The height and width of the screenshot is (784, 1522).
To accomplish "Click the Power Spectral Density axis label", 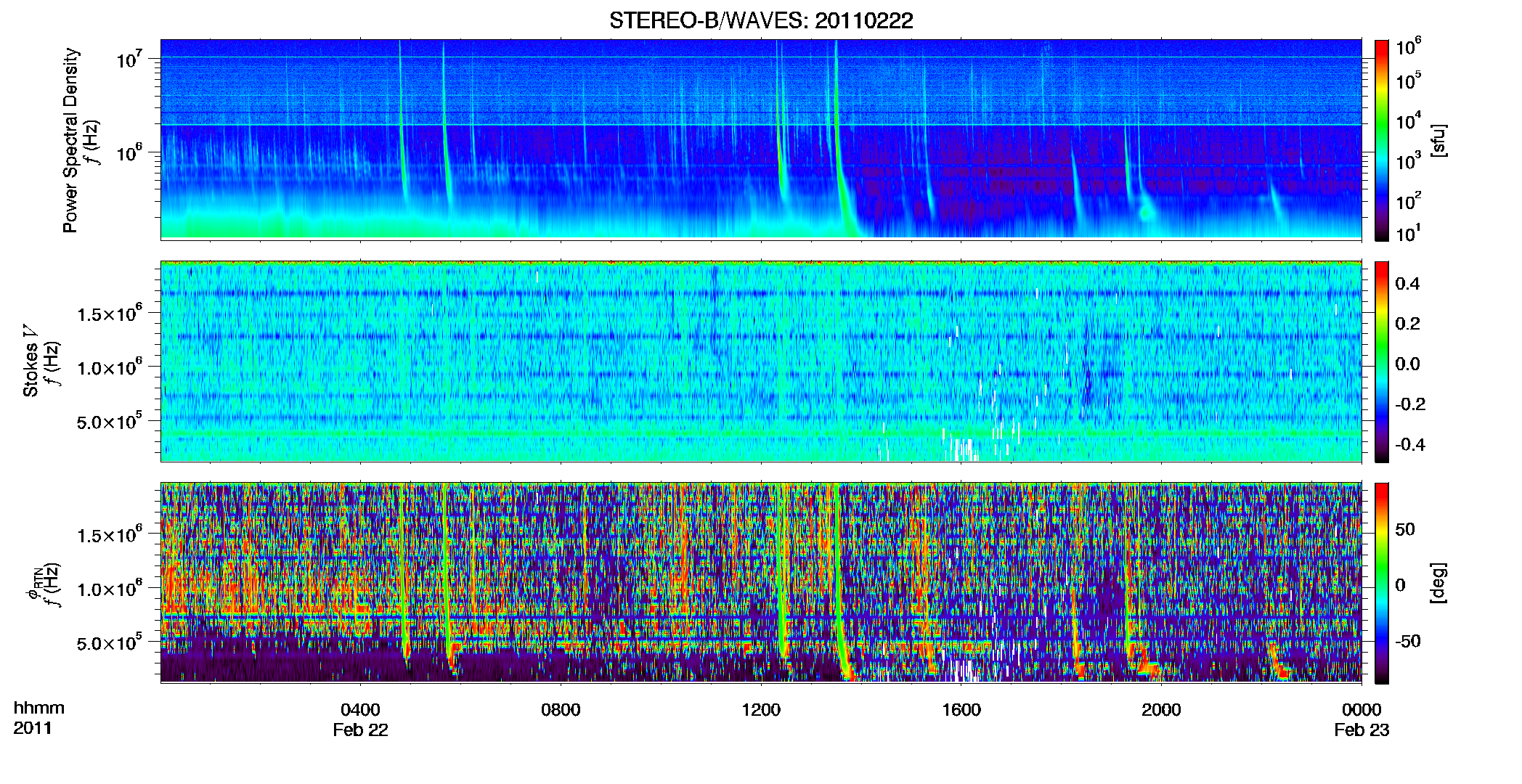I will [70, 140].
